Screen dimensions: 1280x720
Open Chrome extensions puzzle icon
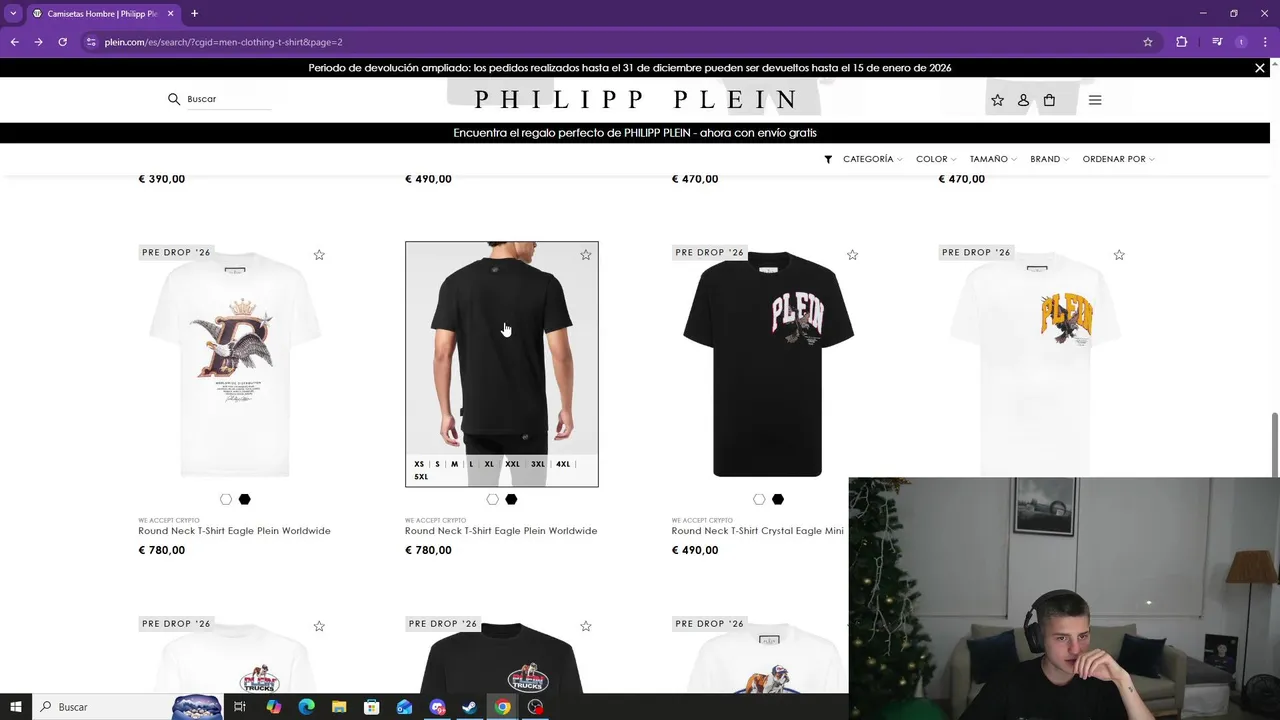1182,42
